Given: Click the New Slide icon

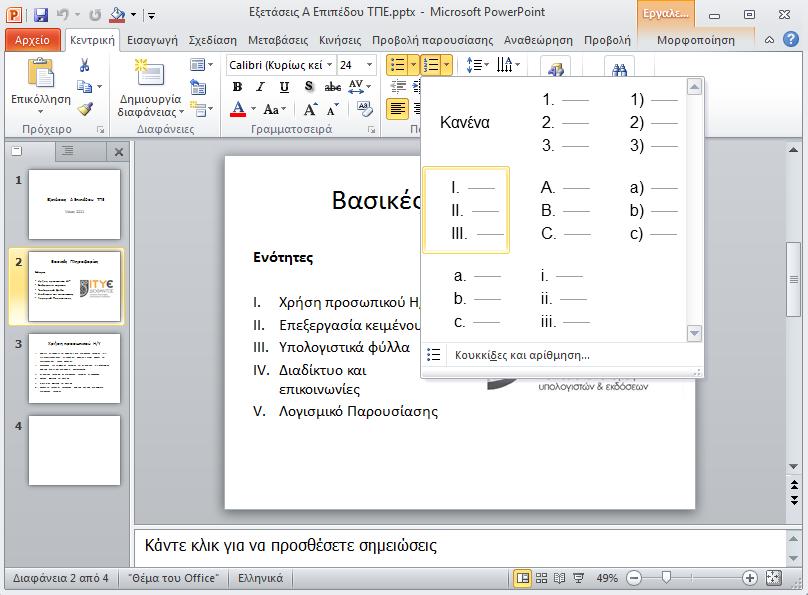Looking at the screenshot, I should pyautogui.click(x=150, y=72).
